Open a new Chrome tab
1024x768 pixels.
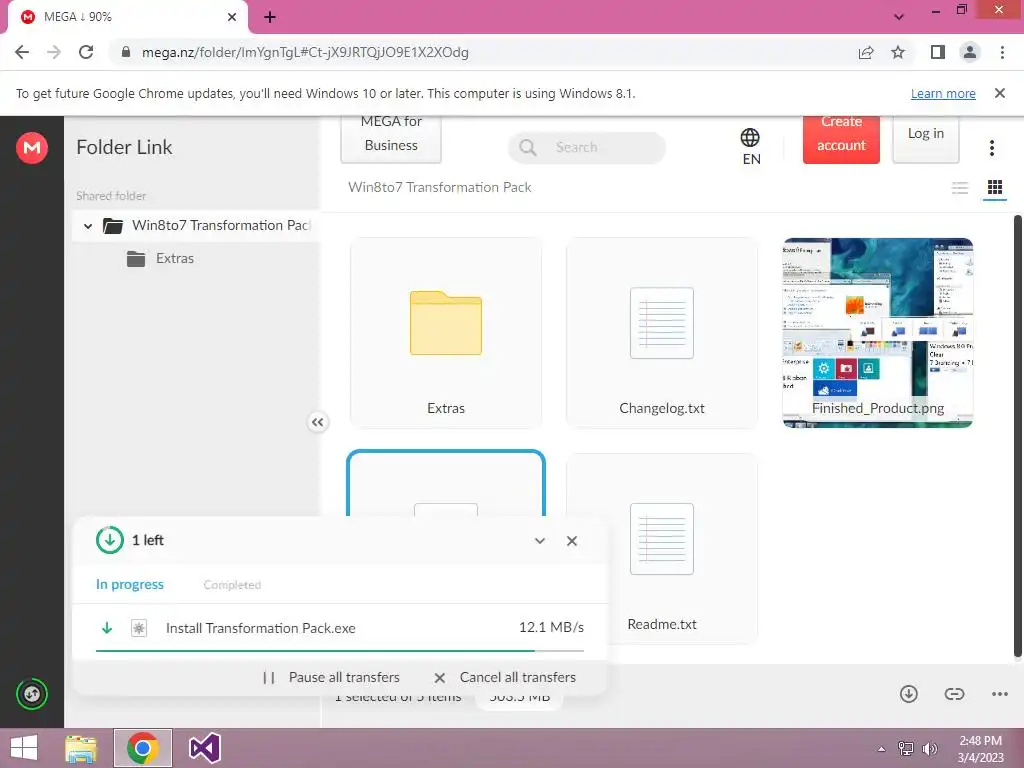tap(270, 17)
